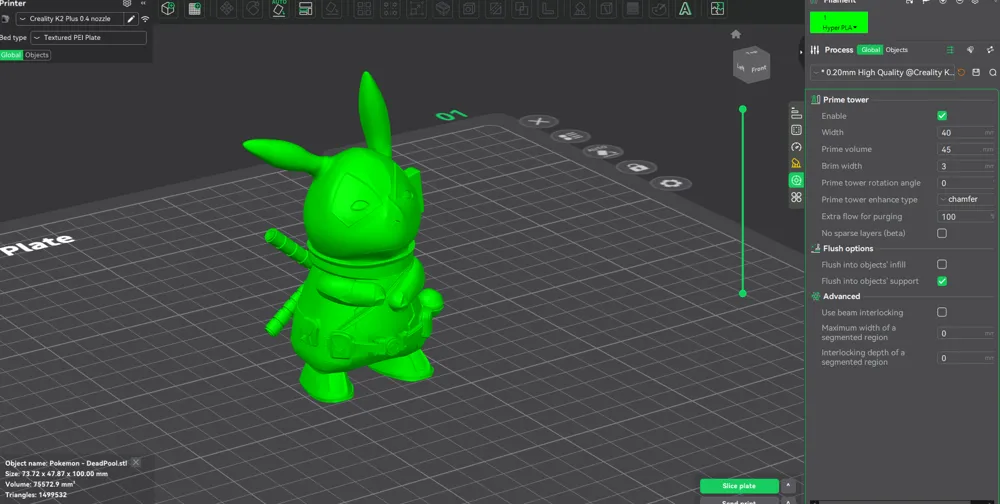Viewport: 1000px width, 504px height.
Task: Select the Lay on face tool
Action: (332, 8)
